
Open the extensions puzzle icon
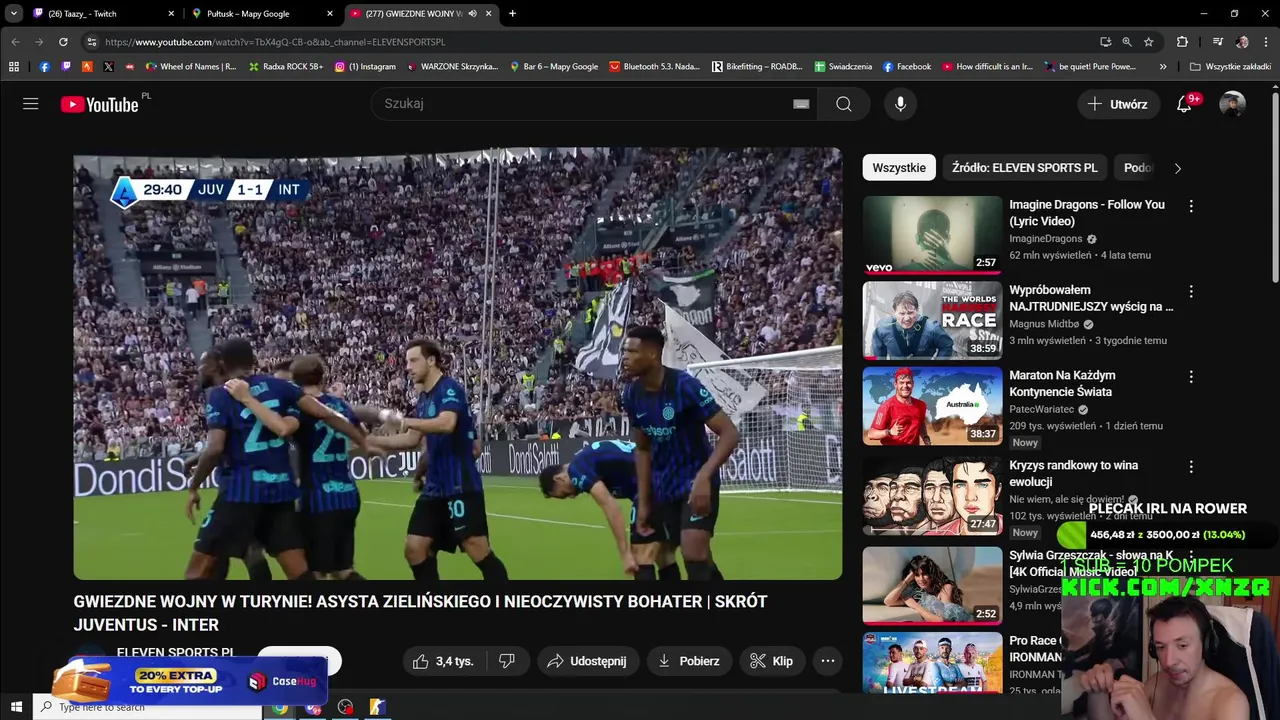[1182, 42]
